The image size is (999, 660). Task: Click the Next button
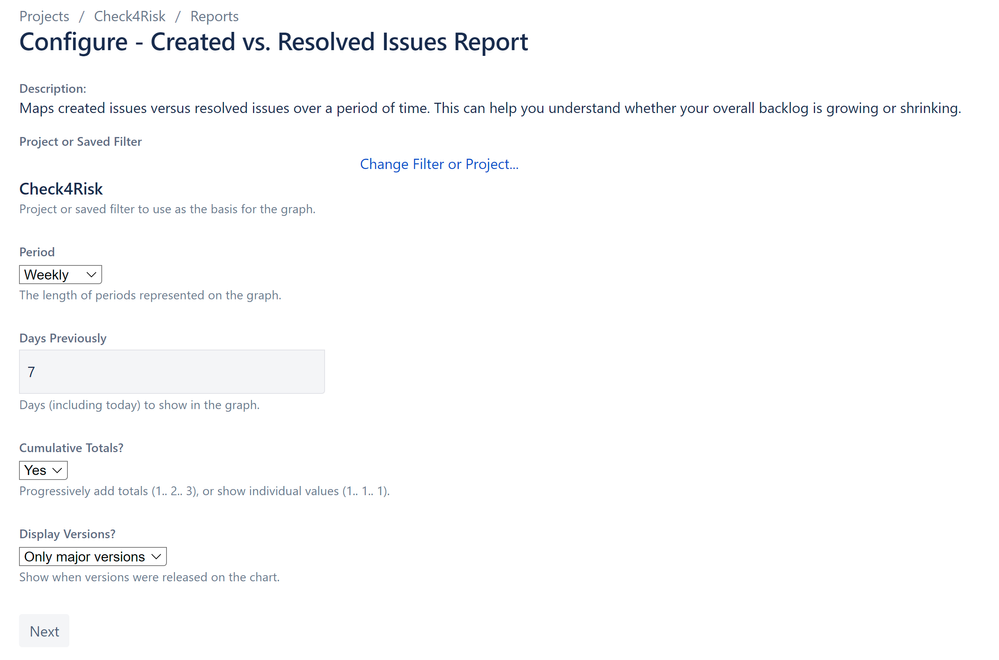(x=44, y=631)
